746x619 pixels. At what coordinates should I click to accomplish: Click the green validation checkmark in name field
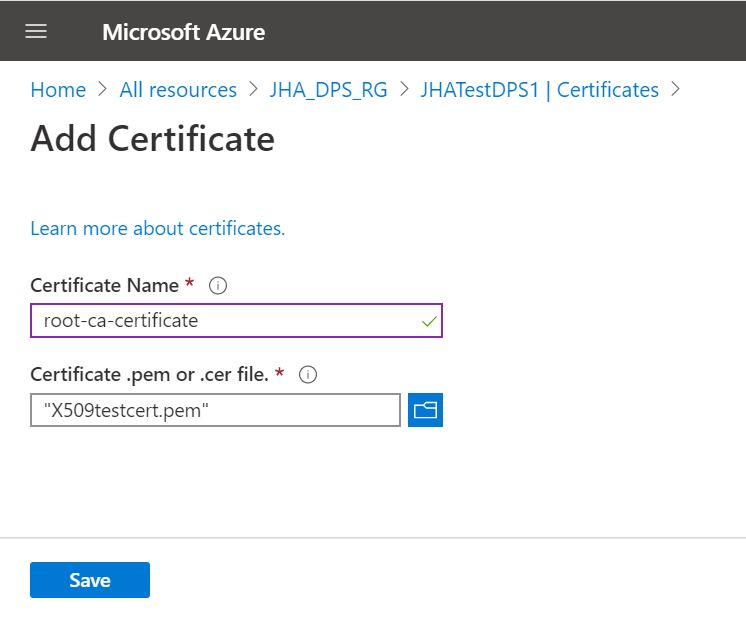429,322
